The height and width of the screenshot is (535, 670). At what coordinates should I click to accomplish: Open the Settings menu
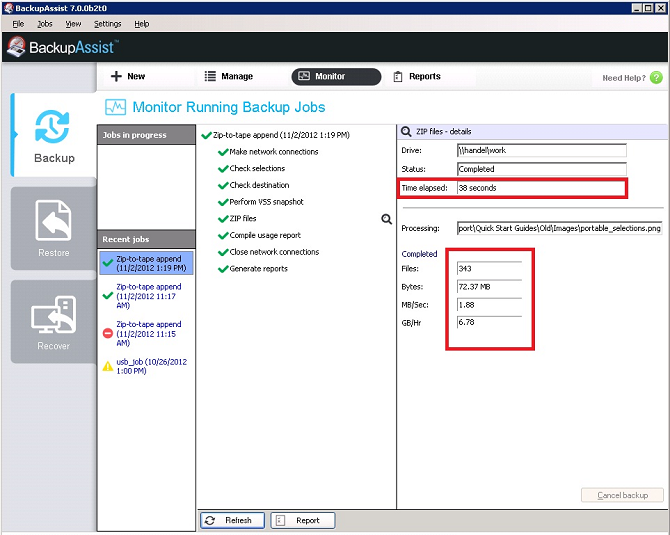click(x=107, y=24)
